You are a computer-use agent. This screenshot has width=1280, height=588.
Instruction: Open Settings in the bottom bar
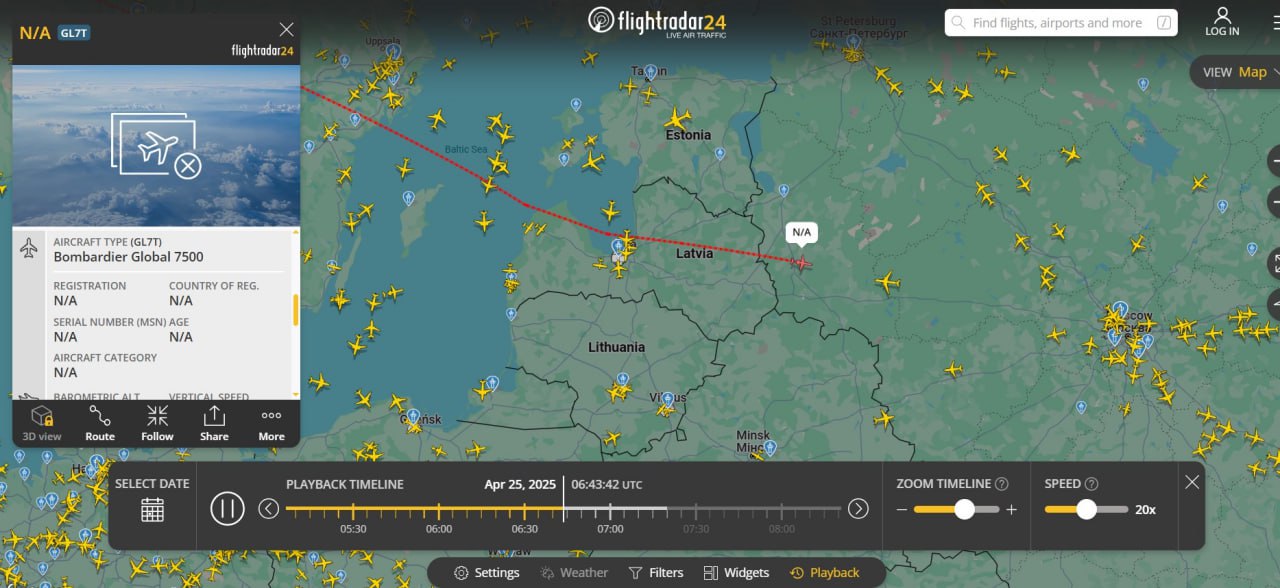[x=487, y=573]
